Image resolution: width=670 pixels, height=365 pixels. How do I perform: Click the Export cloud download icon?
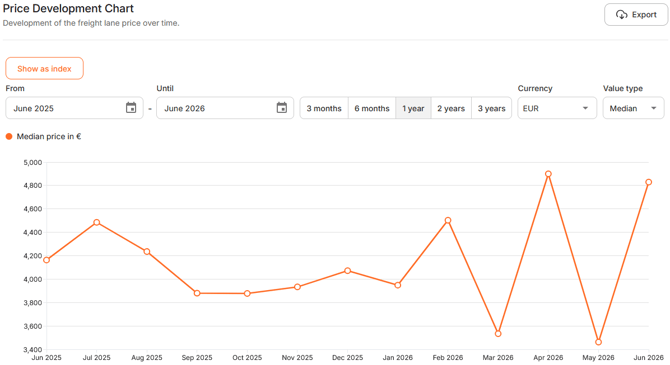click(621, 15)
